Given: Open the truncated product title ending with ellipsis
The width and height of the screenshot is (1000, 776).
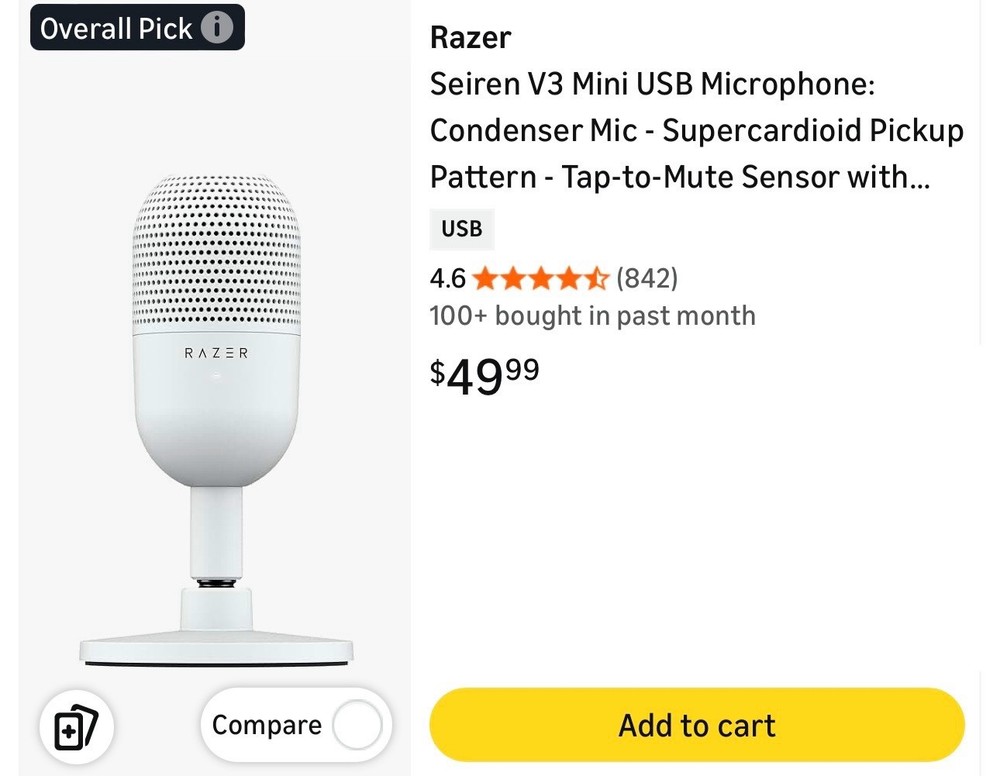Looking at the screenshot, I should click(697, 130).
